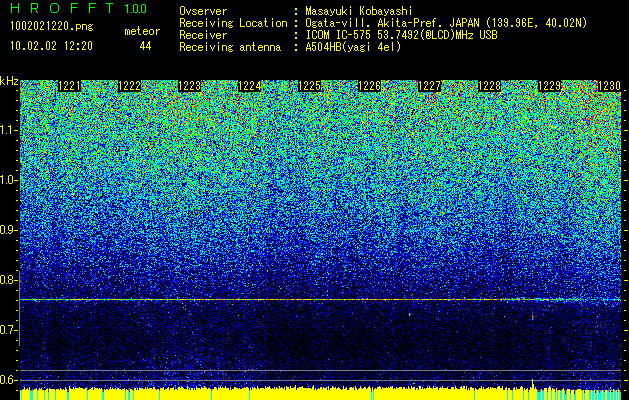629x400 pixels.
Task: Click the 1.0 kHz axis label
Action: pyautogui.click(x=7, y=181)
